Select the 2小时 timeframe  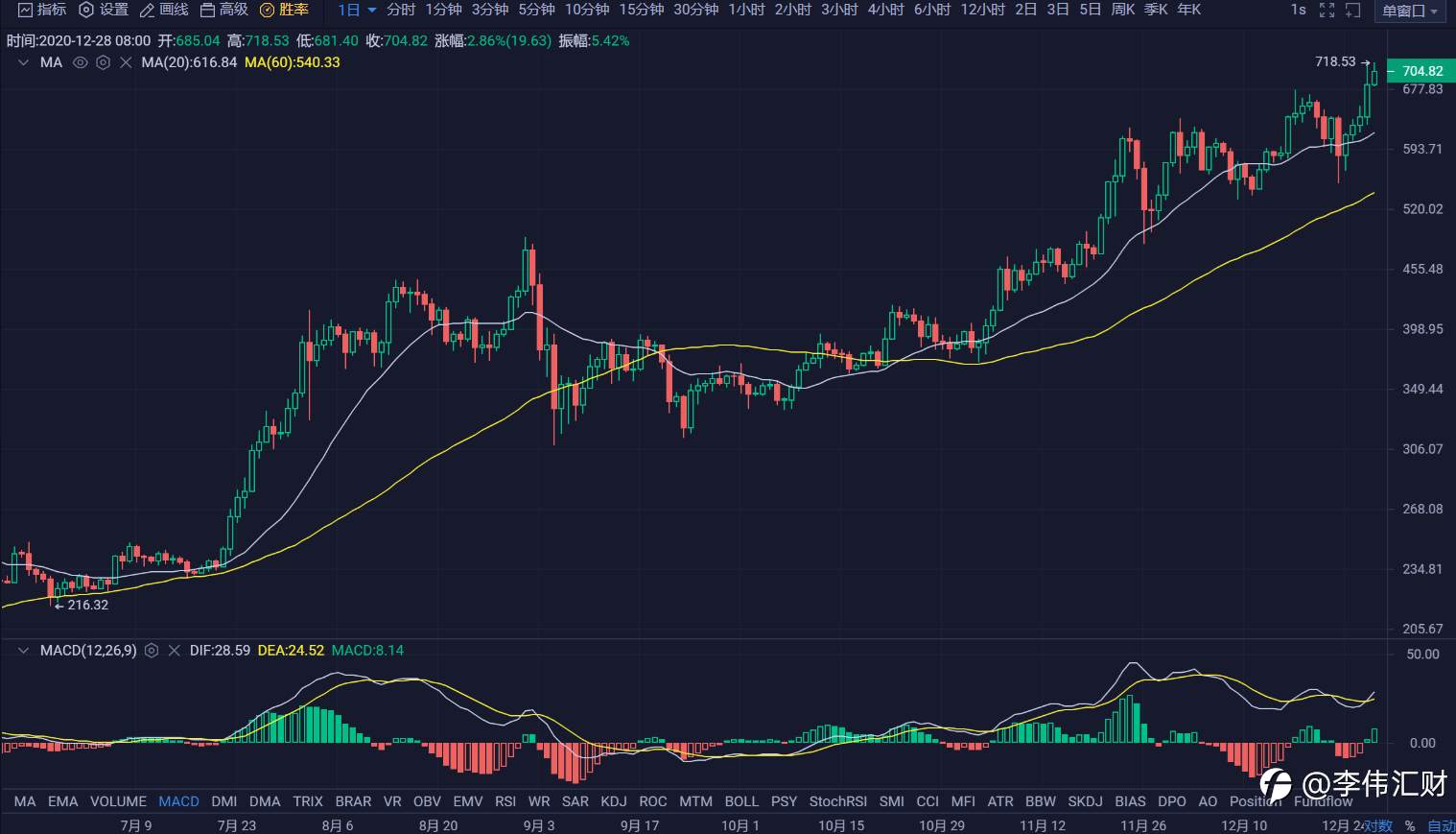click(793, 10)
